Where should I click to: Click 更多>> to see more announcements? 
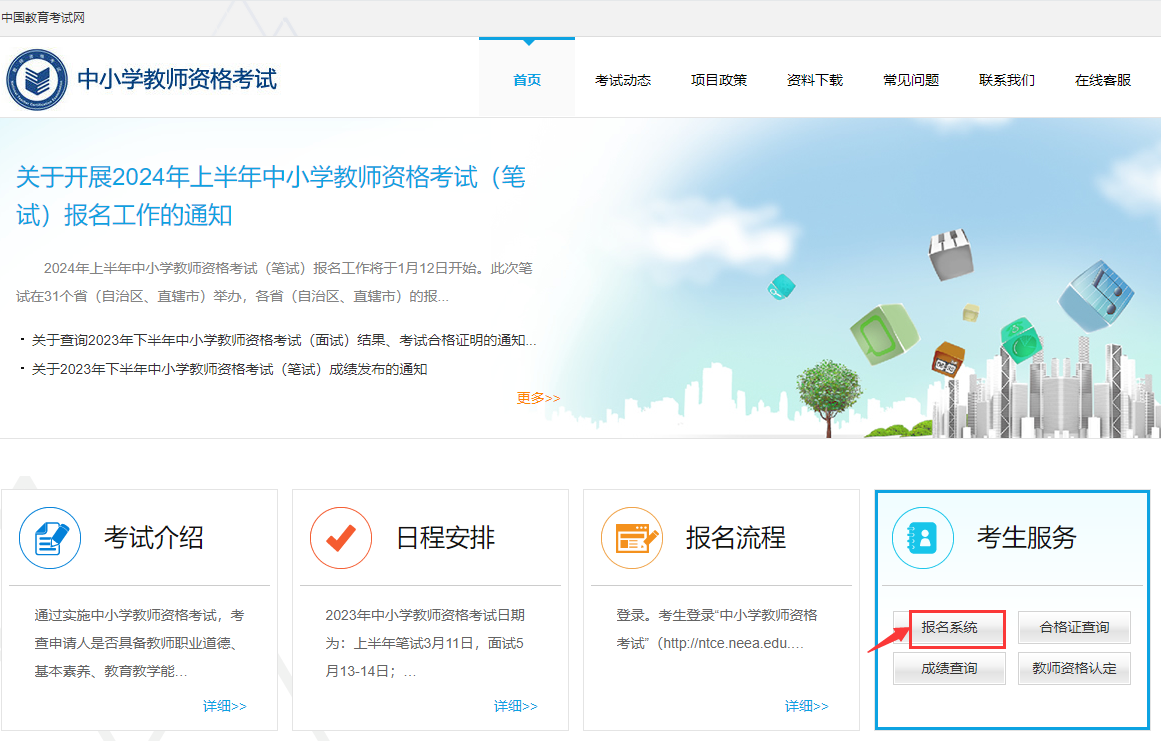538,398
